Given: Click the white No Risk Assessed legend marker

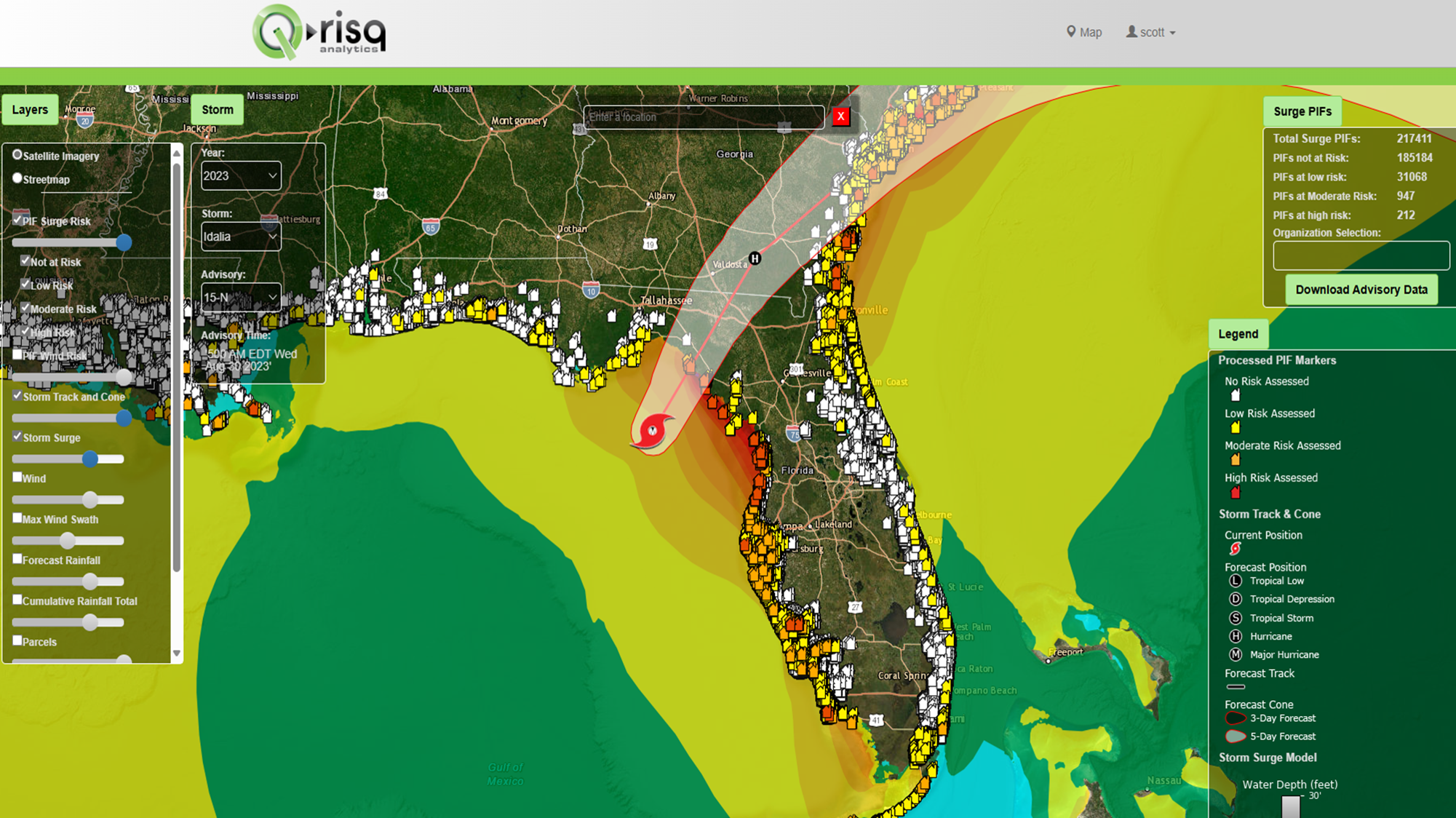Looking at the screenshot, I should [x=1235, y=396].
